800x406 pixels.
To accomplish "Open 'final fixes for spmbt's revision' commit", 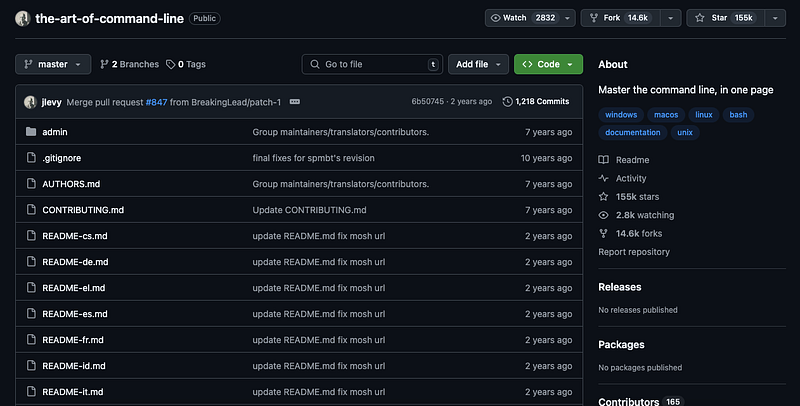I will [313, 158].
